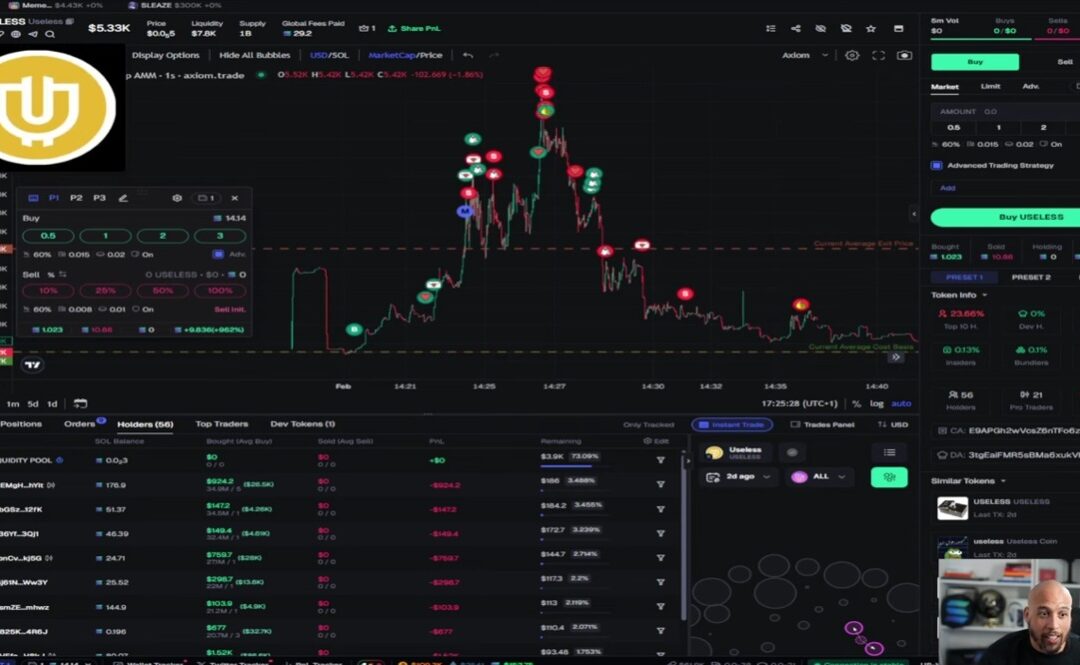
Task: Click the wallet count pill in instant trade panel
Action: point(206,198)
